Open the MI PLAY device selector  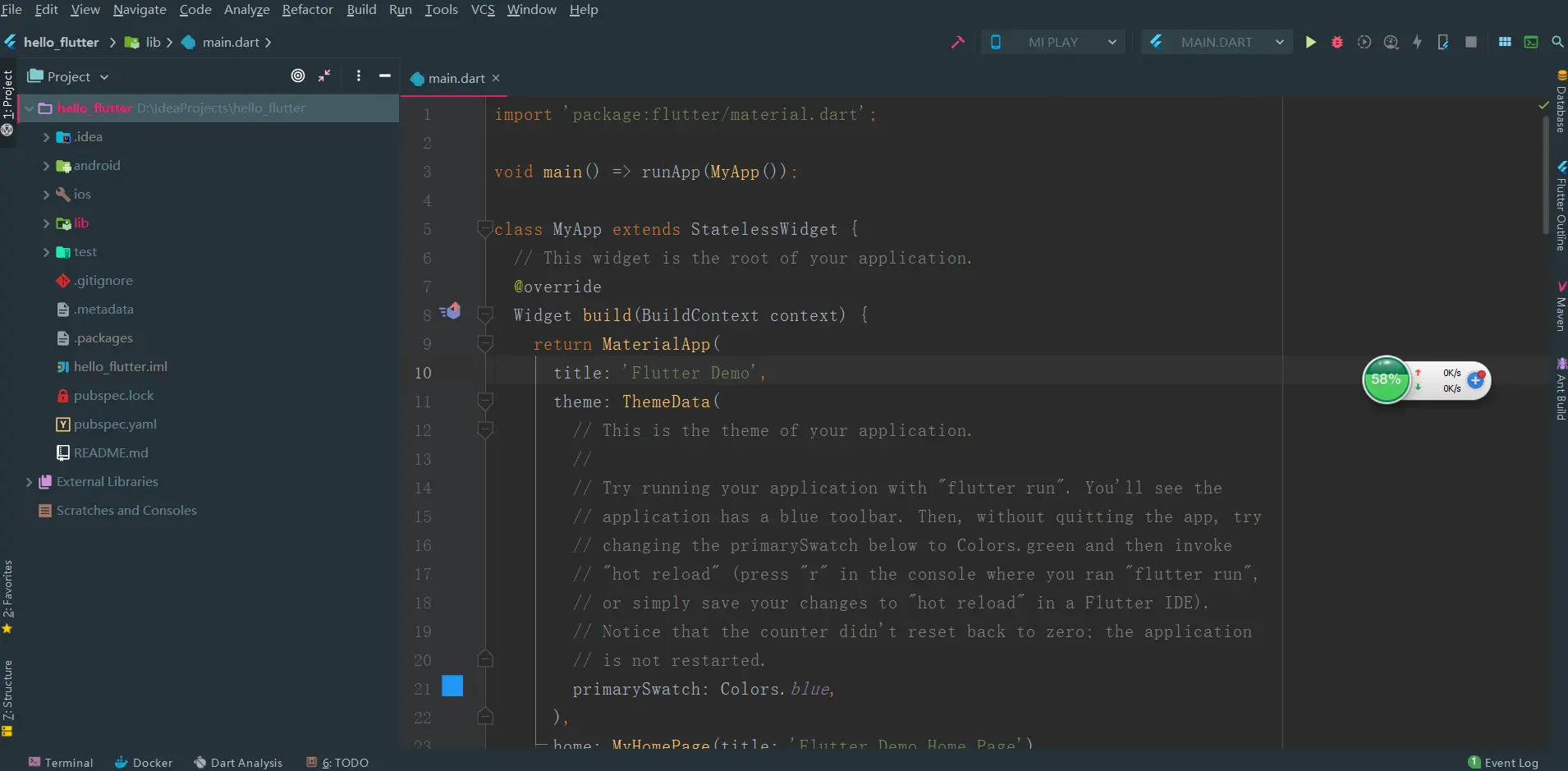[1053, 41]
